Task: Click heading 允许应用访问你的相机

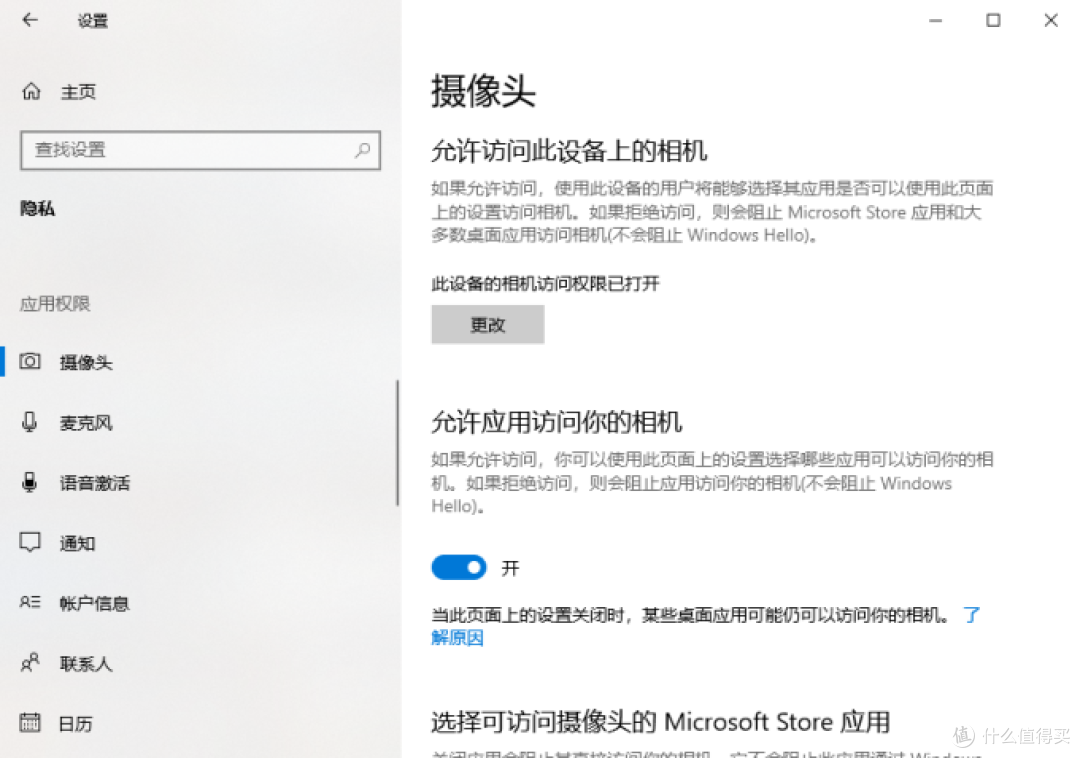Action: pos(557,421)
